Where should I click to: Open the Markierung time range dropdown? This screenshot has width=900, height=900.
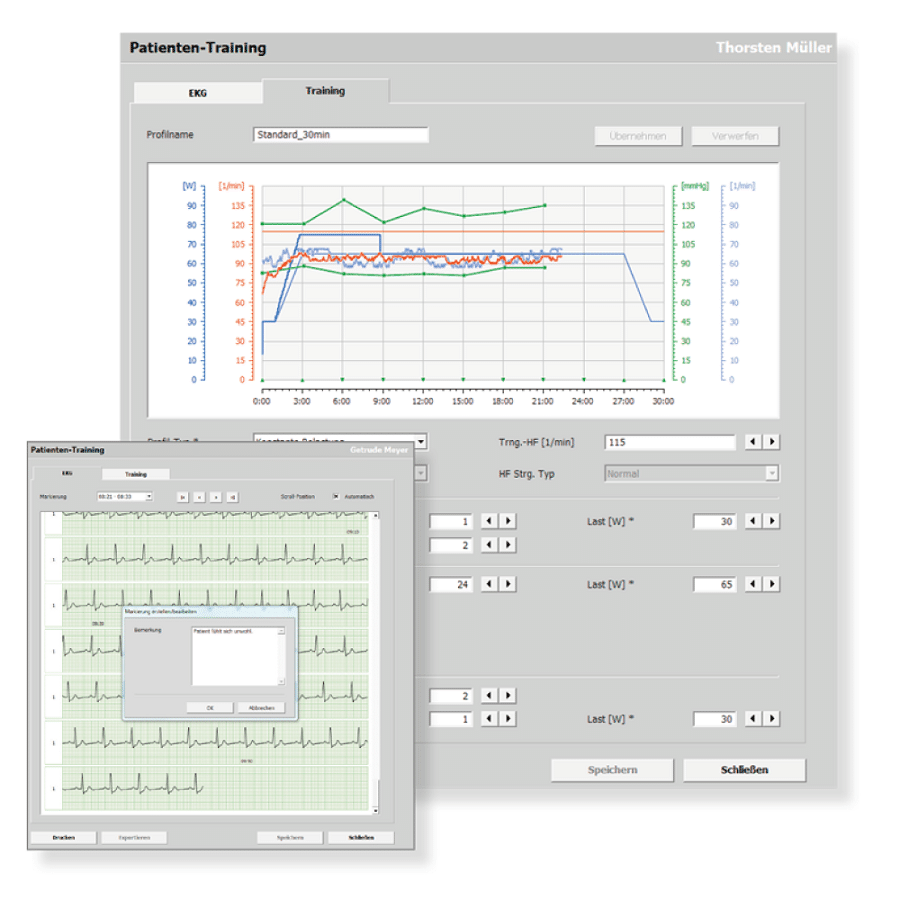pos(149,496)
